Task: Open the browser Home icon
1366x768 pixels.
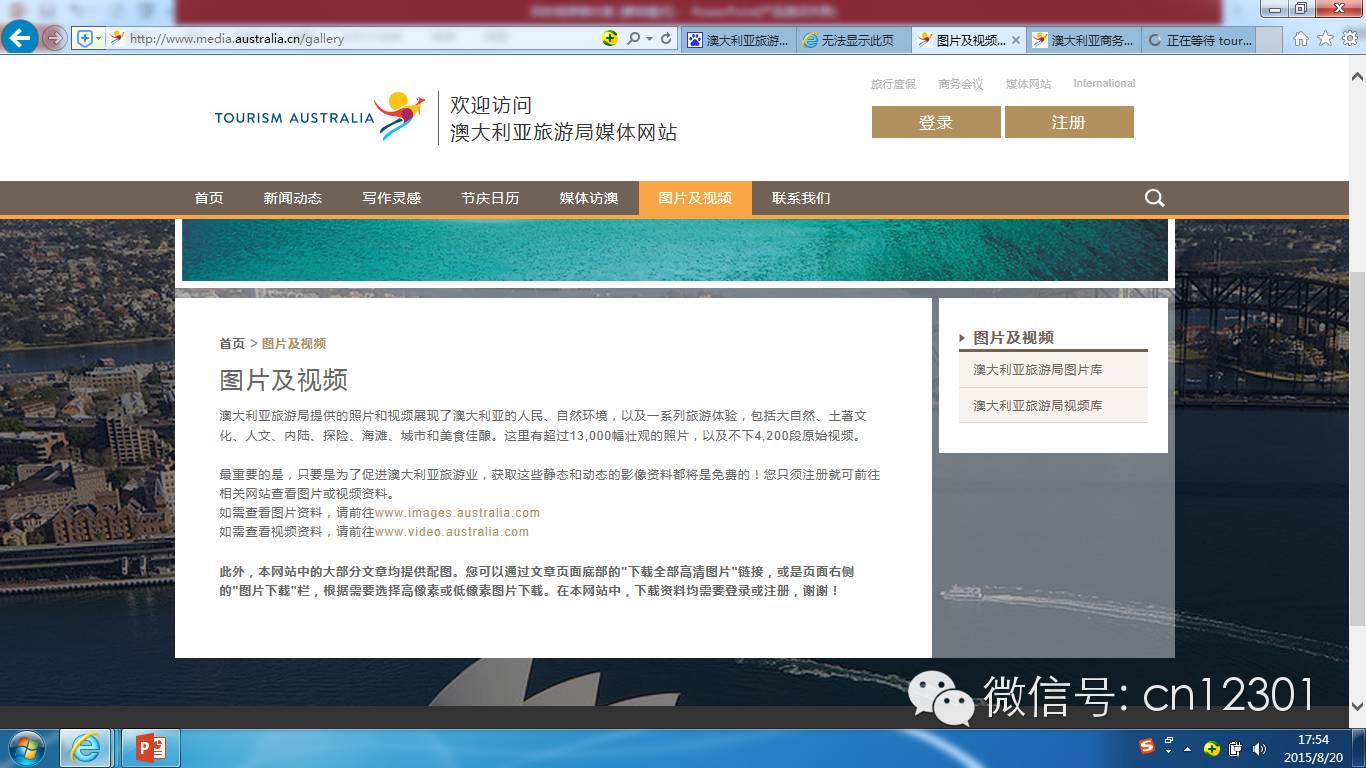Action: 1301,39
